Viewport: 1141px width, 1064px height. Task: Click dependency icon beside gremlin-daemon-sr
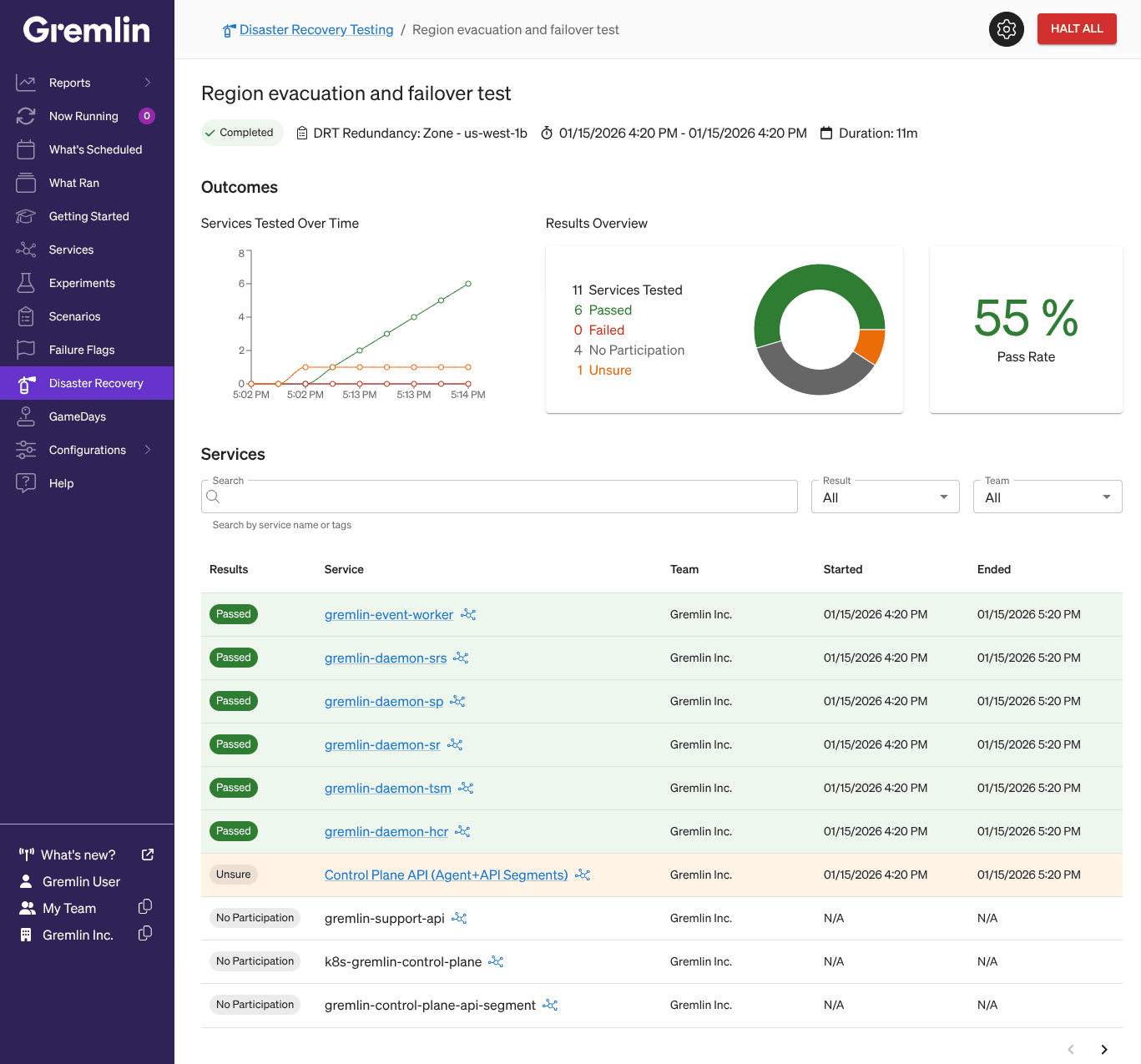point(455,744)
